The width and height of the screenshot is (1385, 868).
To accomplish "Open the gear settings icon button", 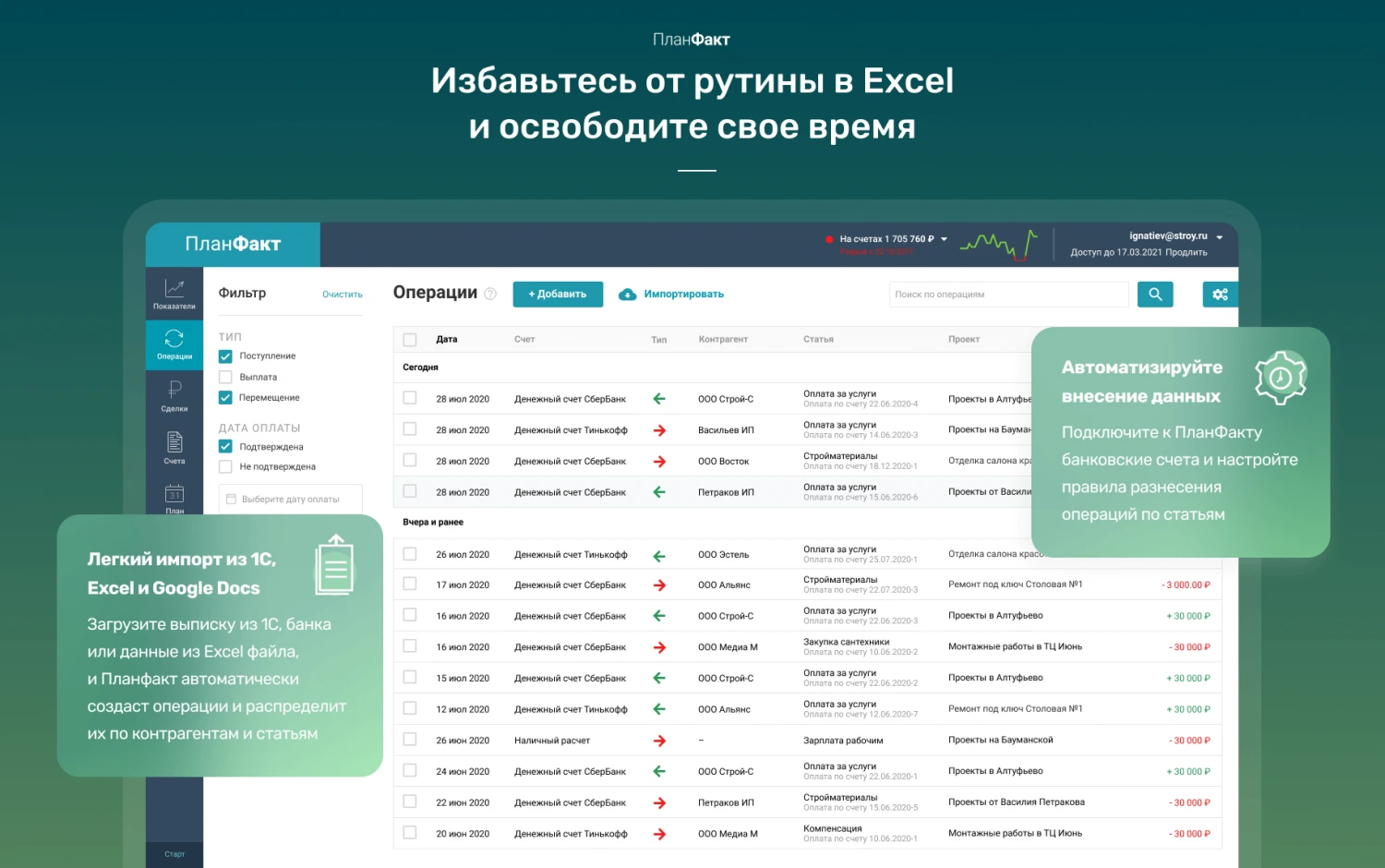I will point(1220,295).
